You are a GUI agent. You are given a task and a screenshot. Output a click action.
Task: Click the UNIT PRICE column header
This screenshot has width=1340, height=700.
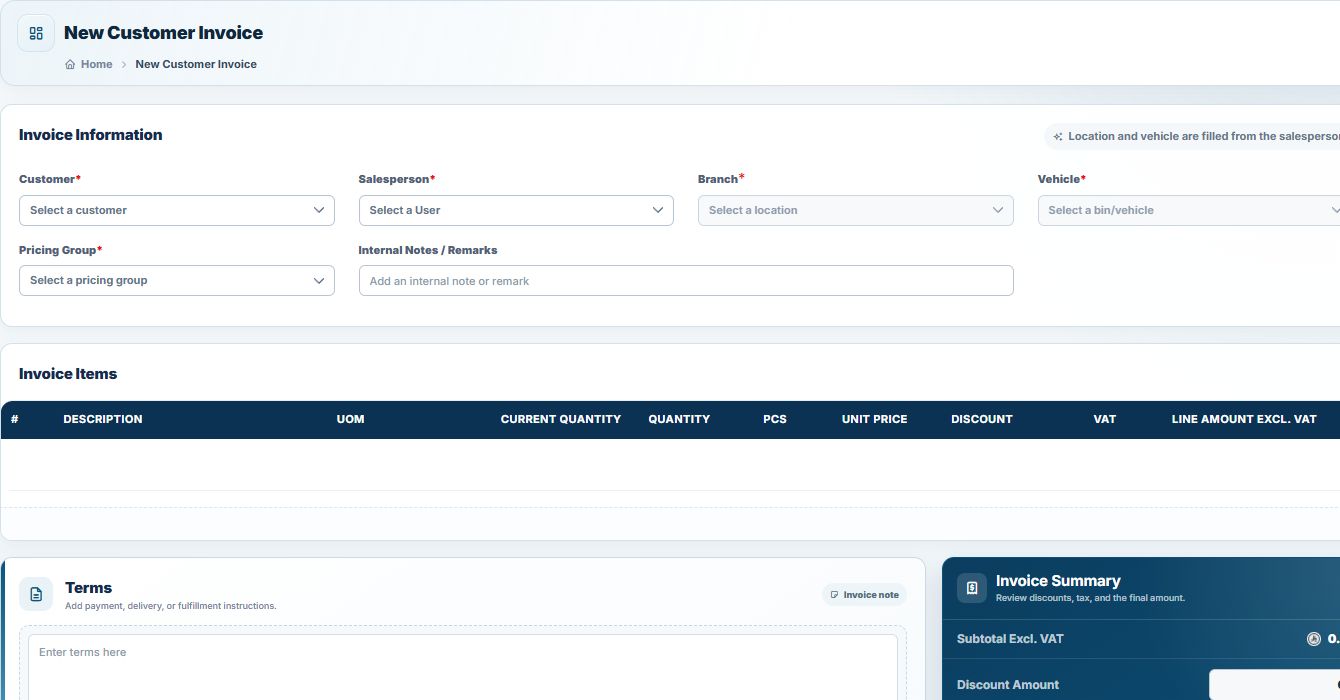pyautogui.click(x=875, y=419)
